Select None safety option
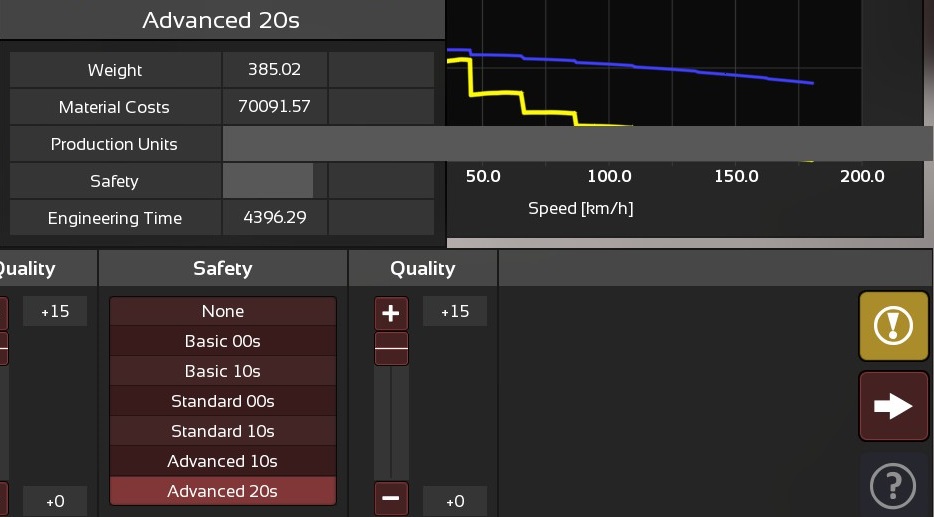934x517 pixels. tap(222, 311)
